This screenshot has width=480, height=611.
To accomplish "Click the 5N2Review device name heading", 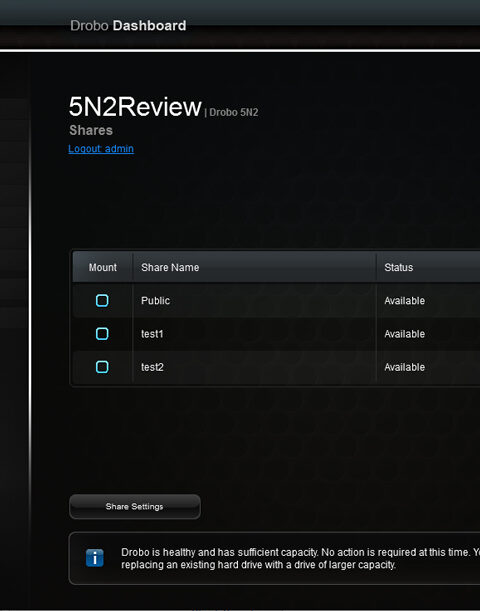I will tap(135, 107).
